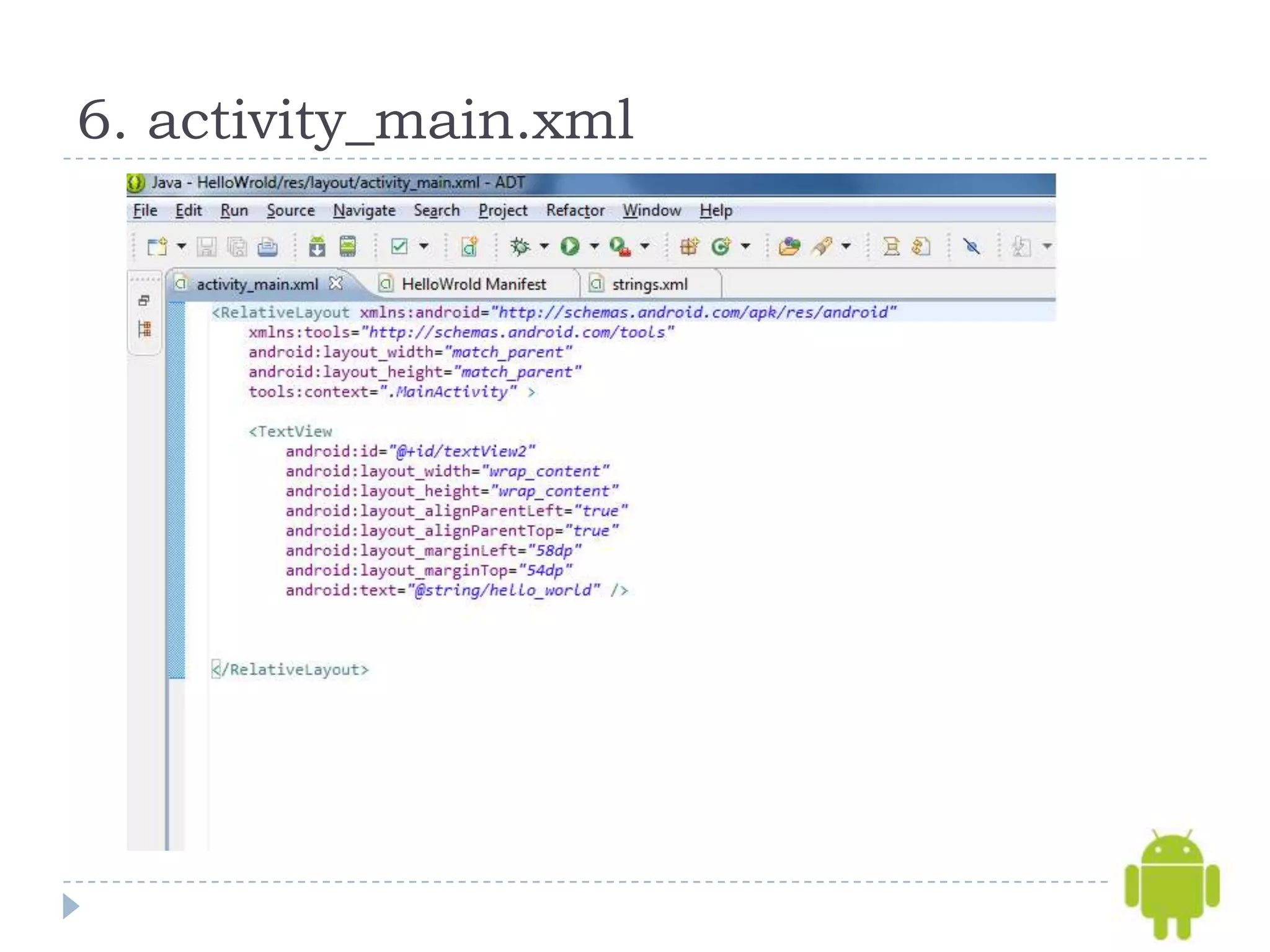
Task: Click layout_width="match_parent" line
Action: tap(411, 352)
